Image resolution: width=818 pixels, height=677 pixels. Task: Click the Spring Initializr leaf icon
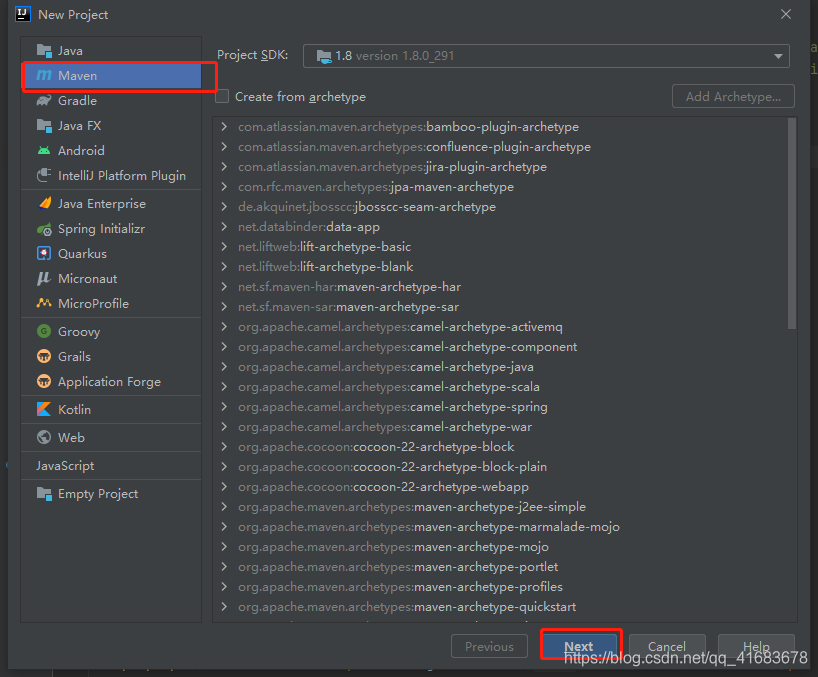pyautogui.click(x=44, y=229)
